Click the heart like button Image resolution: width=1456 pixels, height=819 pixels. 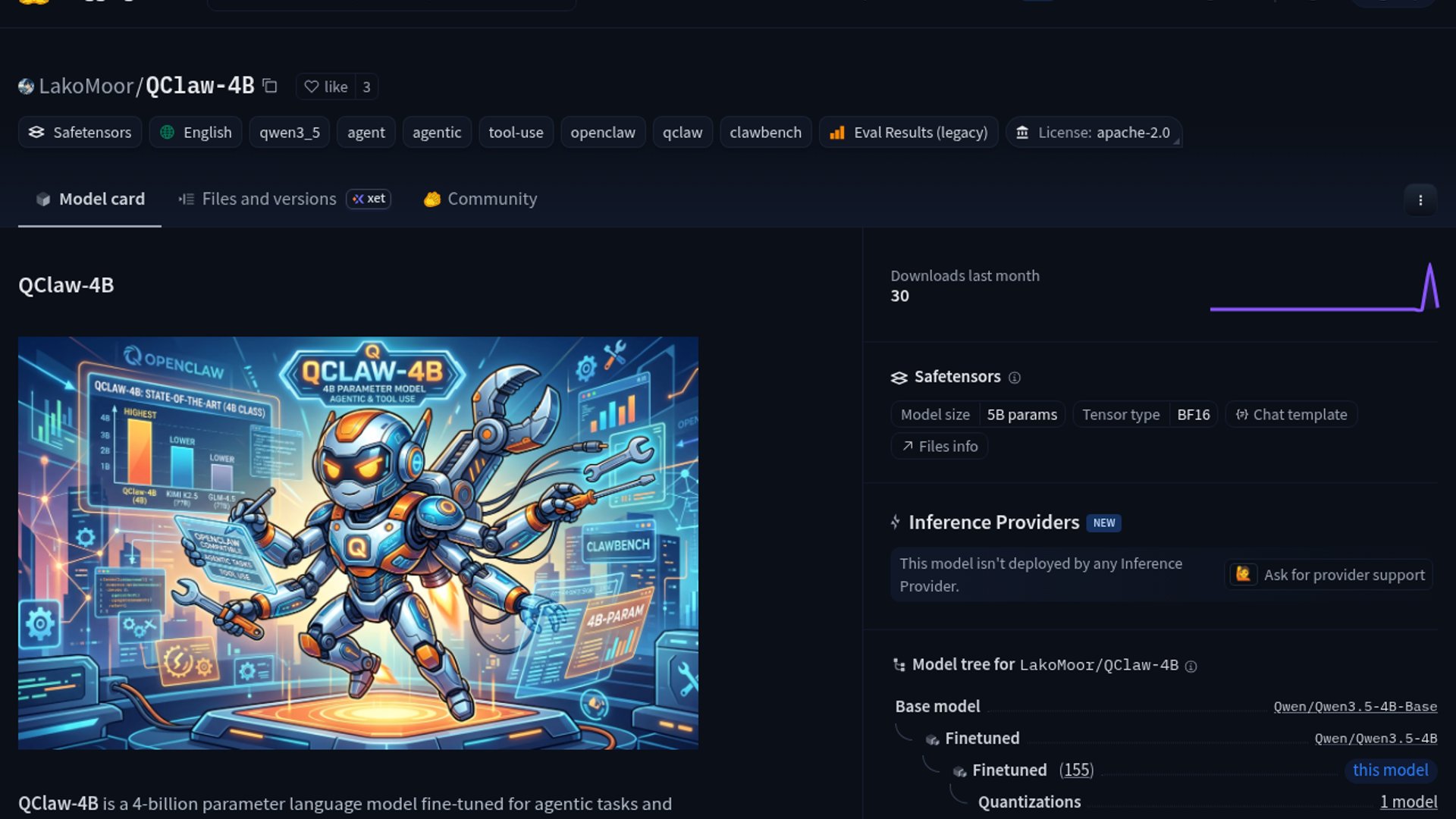(x=326, y=86)
